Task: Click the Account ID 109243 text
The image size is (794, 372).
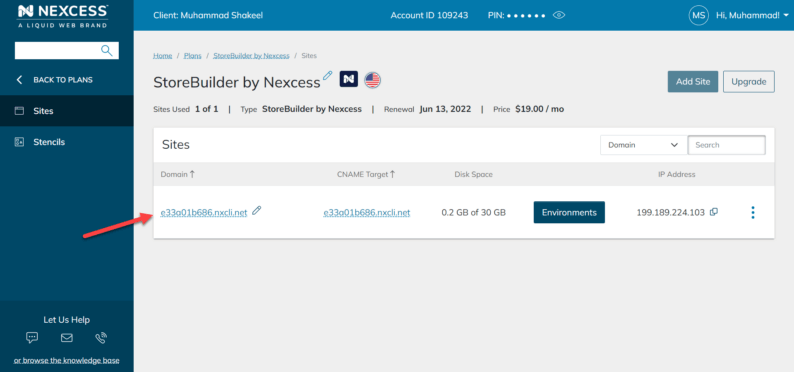Action: tap(429, 15)
